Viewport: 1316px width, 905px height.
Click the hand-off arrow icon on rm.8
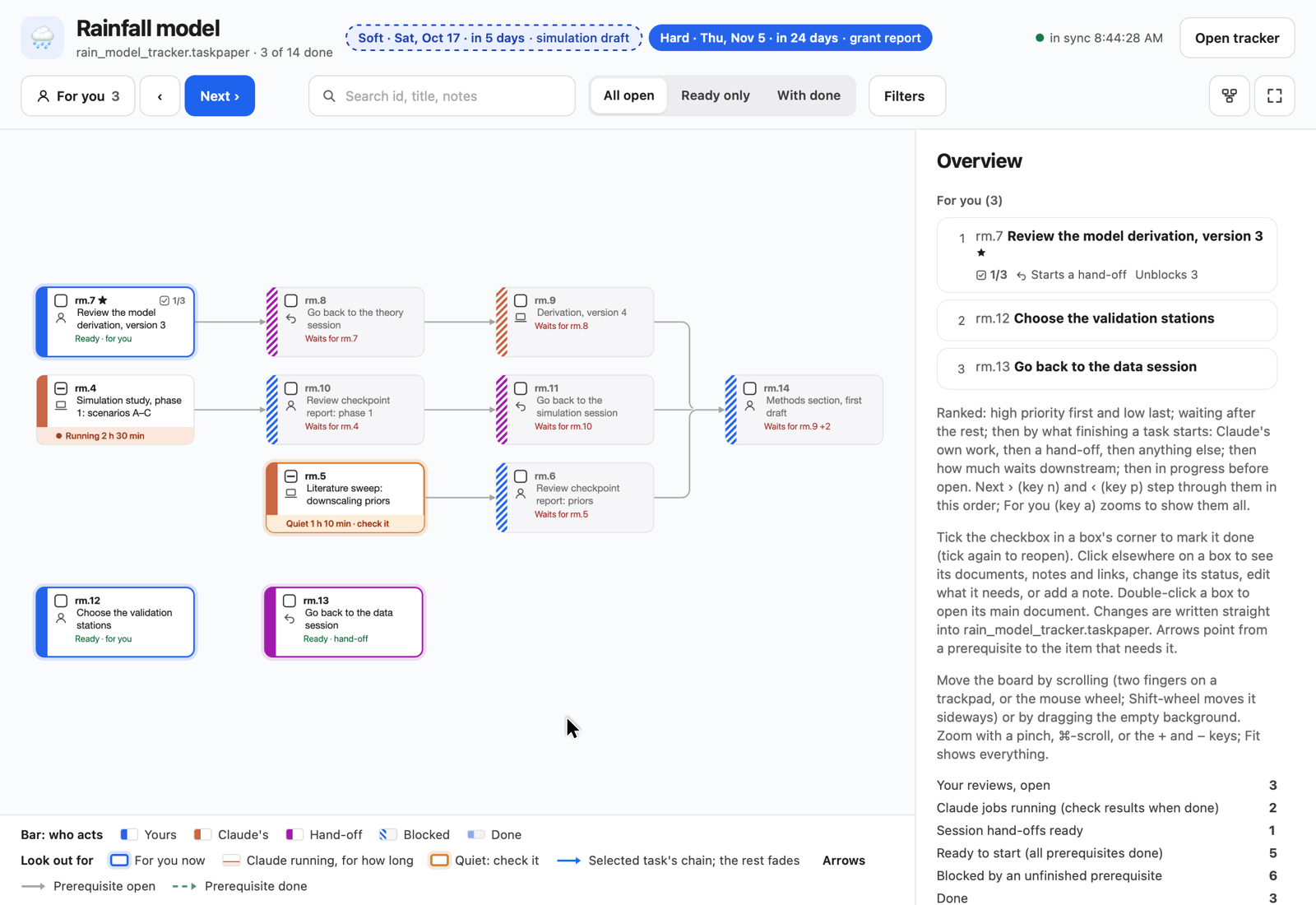(291, 318)
